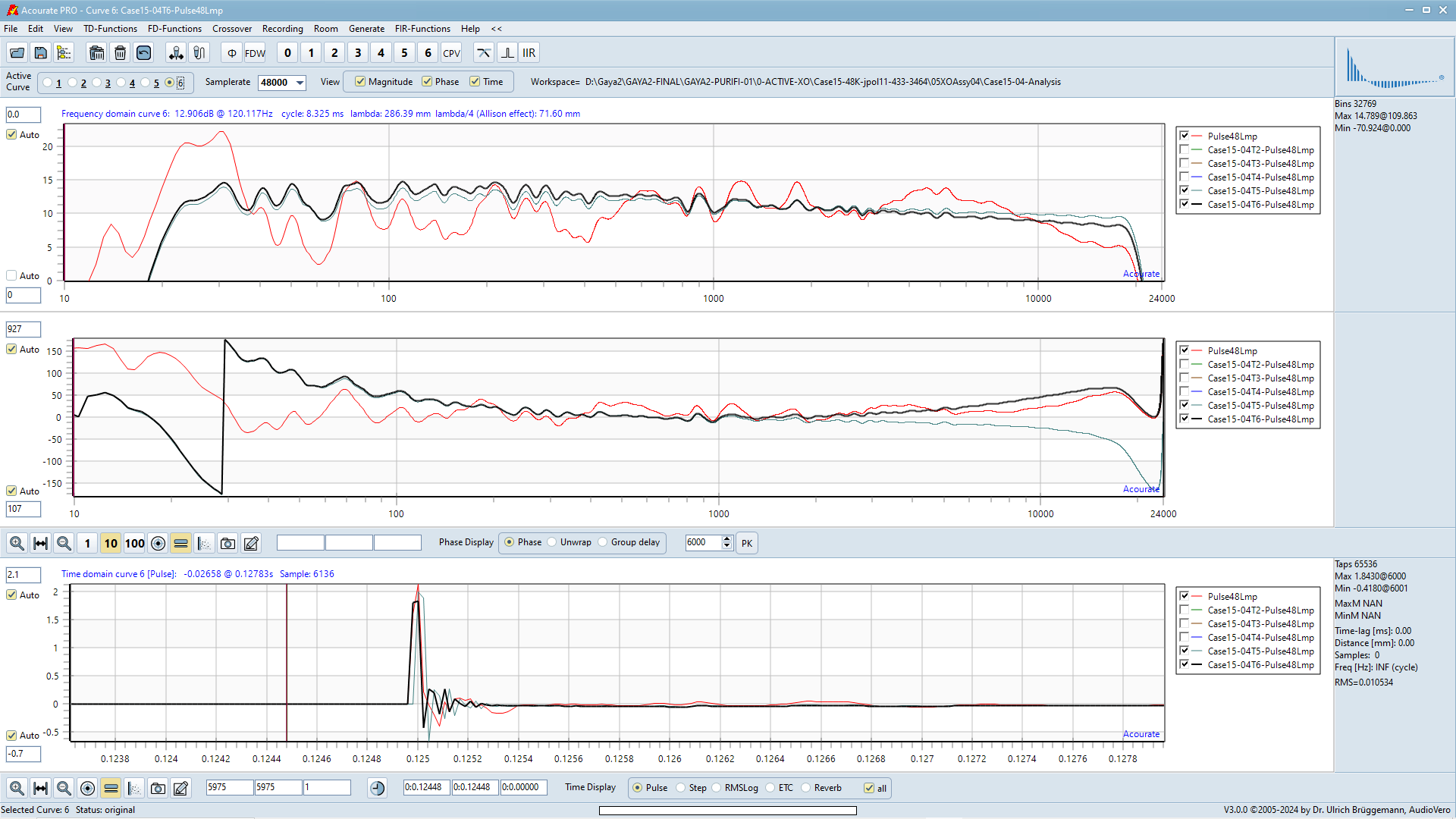This screenshot has width=1456, height=819.
Task: Click the dotted scatter icon in time toolbar
Action: point(134,788)
